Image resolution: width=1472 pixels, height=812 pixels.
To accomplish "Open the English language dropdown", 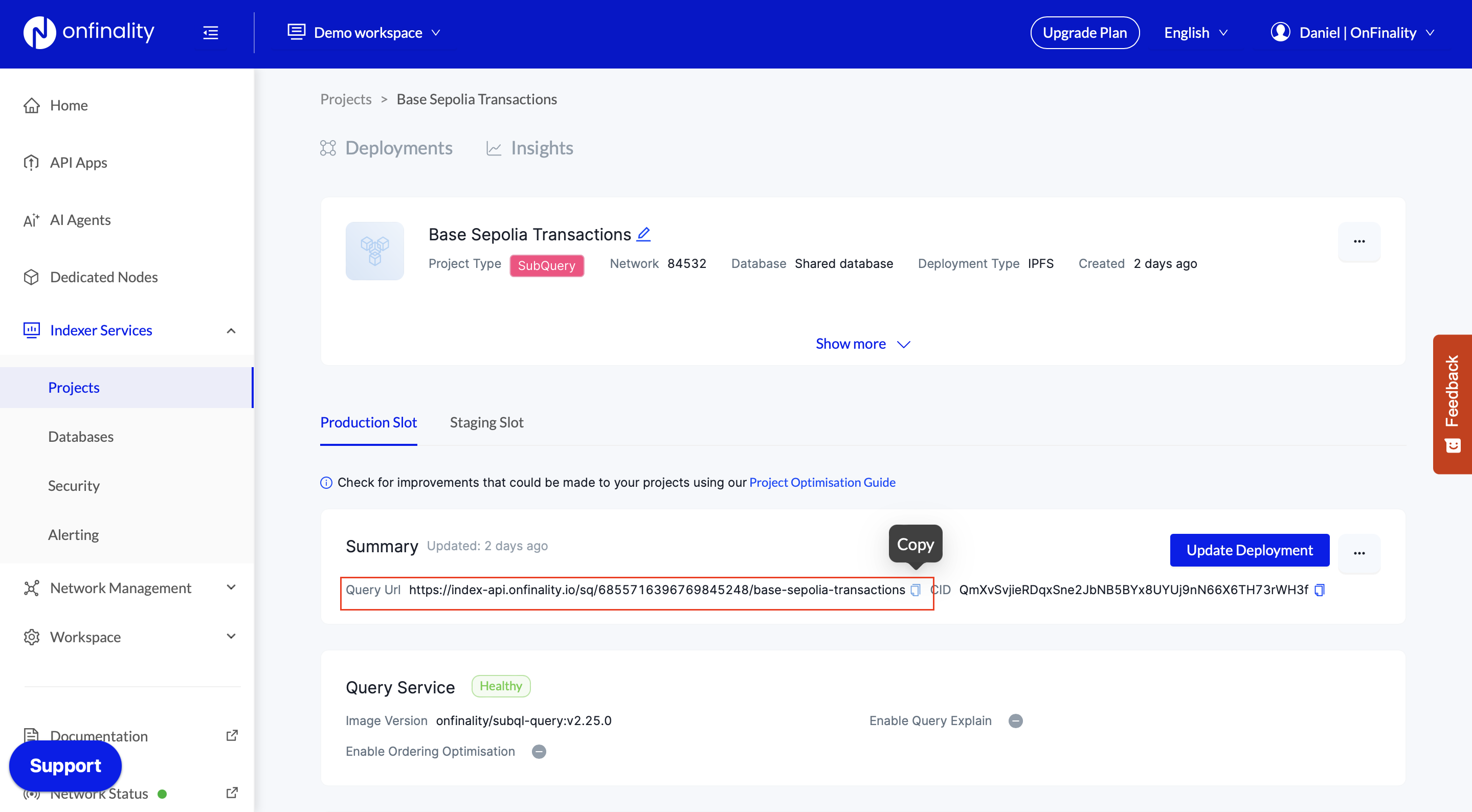I will click(x=1195, y=33).
